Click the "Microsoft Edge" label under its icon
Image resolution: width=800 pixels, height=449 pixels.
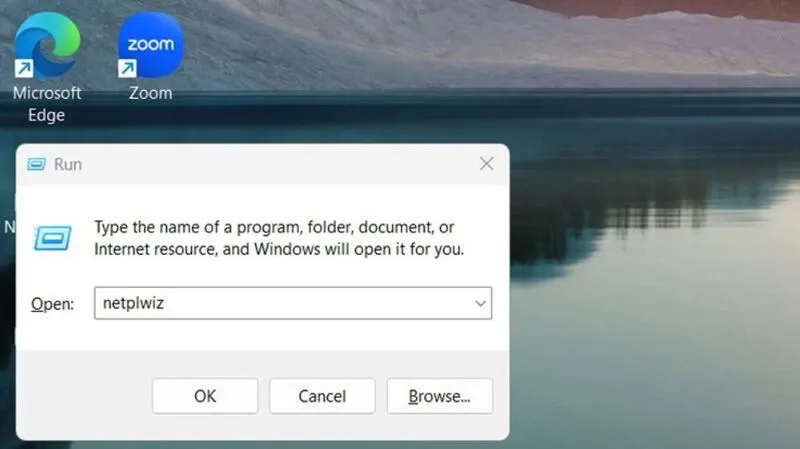46,103
